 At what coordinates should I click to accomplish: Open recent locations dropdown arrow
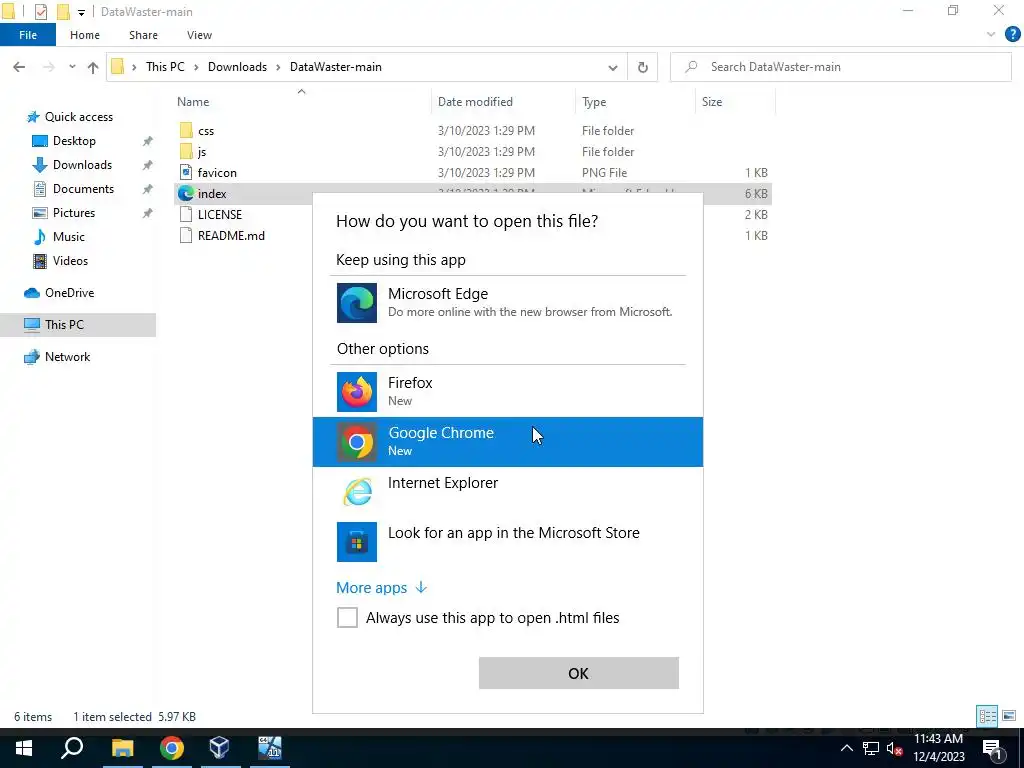[x=72, y=67]
